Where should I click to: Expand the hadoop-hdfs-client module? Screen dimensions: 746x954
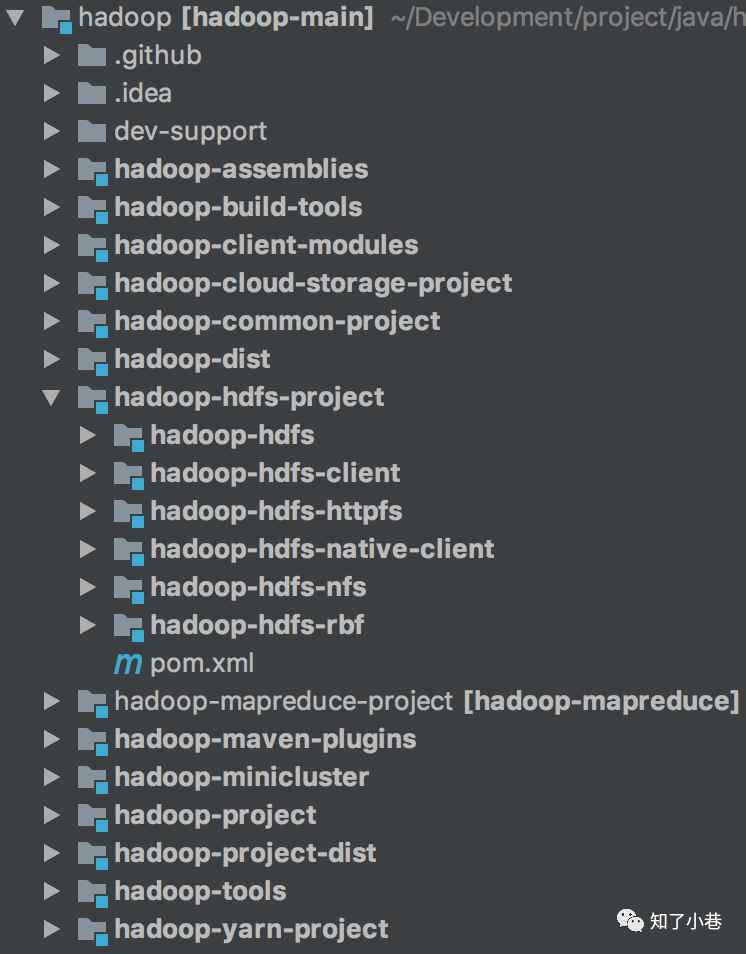coord(88,474)
